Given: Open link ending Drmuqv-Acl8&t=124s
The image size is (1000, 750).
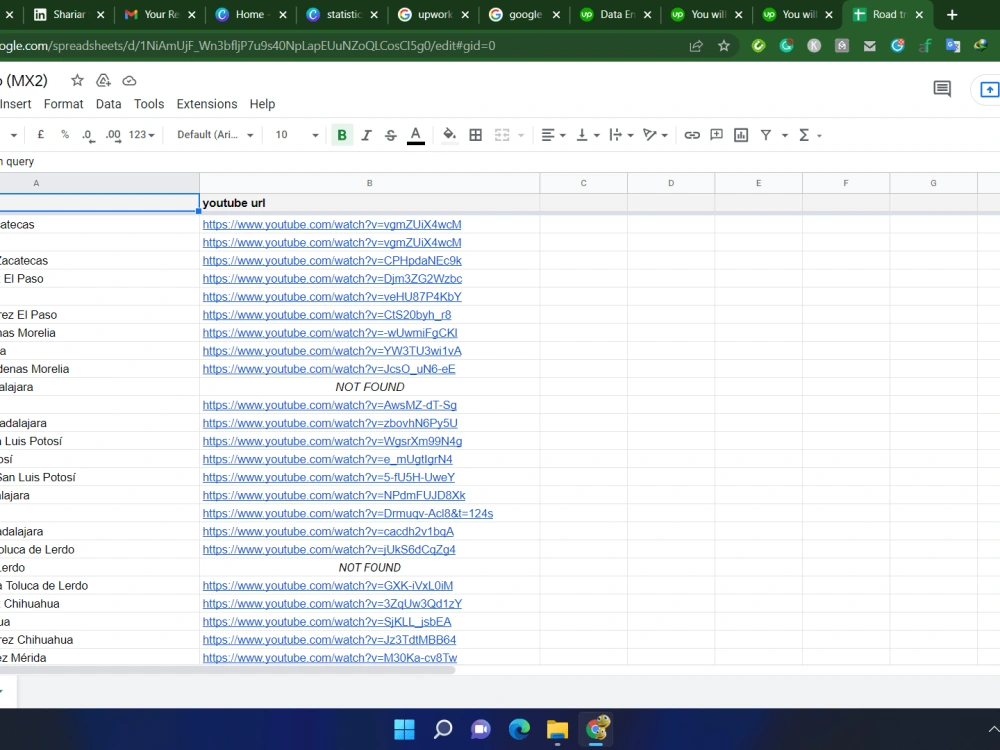Looking at the screenshot, I should 348,513.
